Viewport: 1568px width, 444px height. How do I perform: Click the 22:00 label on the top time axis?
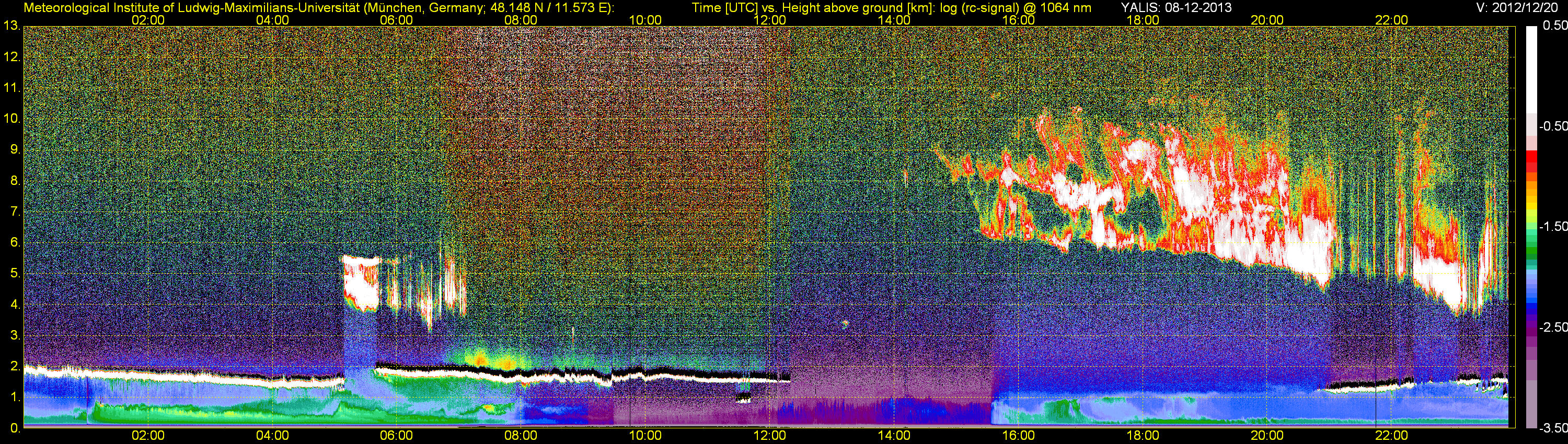[1391, 20]
